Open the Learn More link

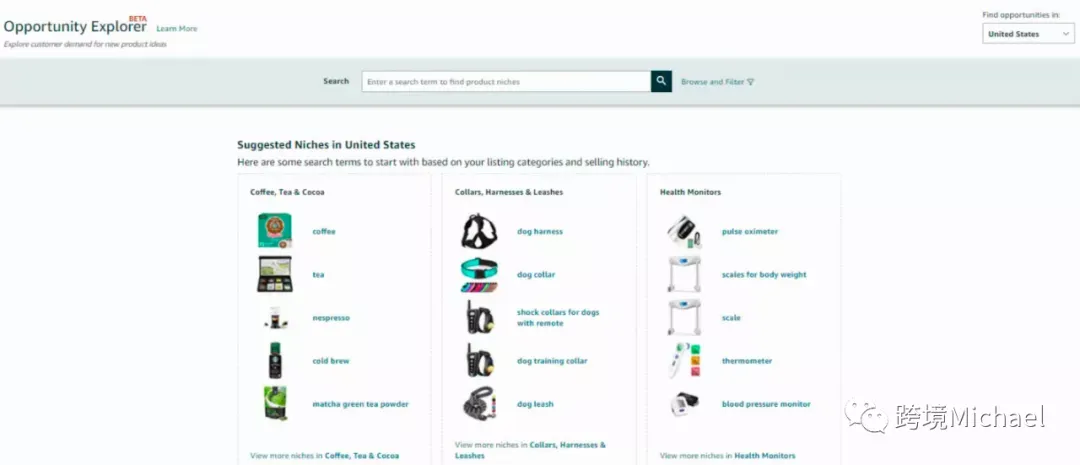(x=176, y=29)
